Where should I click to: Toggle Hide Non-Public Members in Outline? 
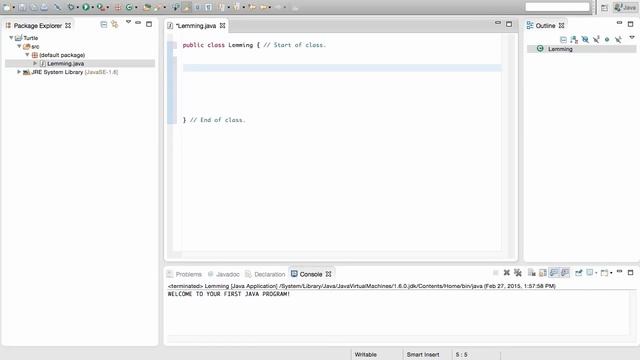pyautogui.click(x=607, y=39)
